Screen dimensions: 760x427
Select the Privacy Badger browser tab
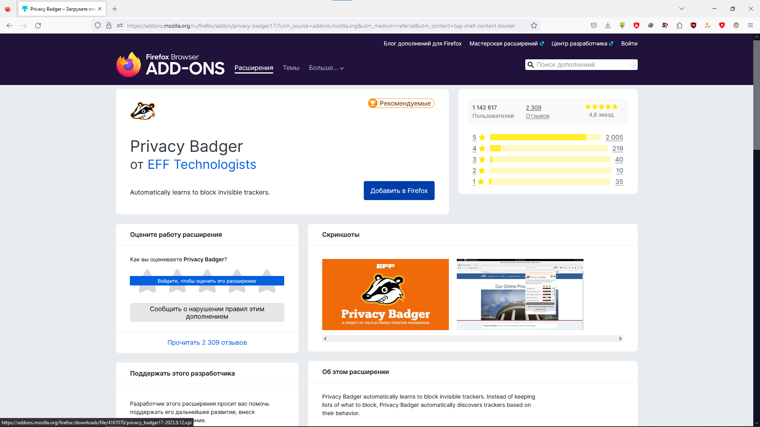point(62,9)
